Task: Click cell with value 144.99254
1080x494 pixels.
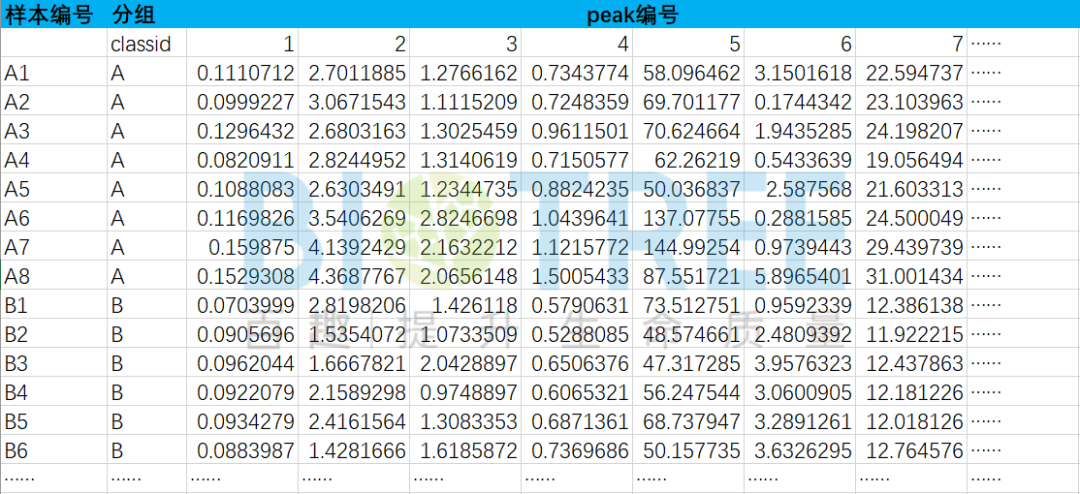Action: (691, 248)
